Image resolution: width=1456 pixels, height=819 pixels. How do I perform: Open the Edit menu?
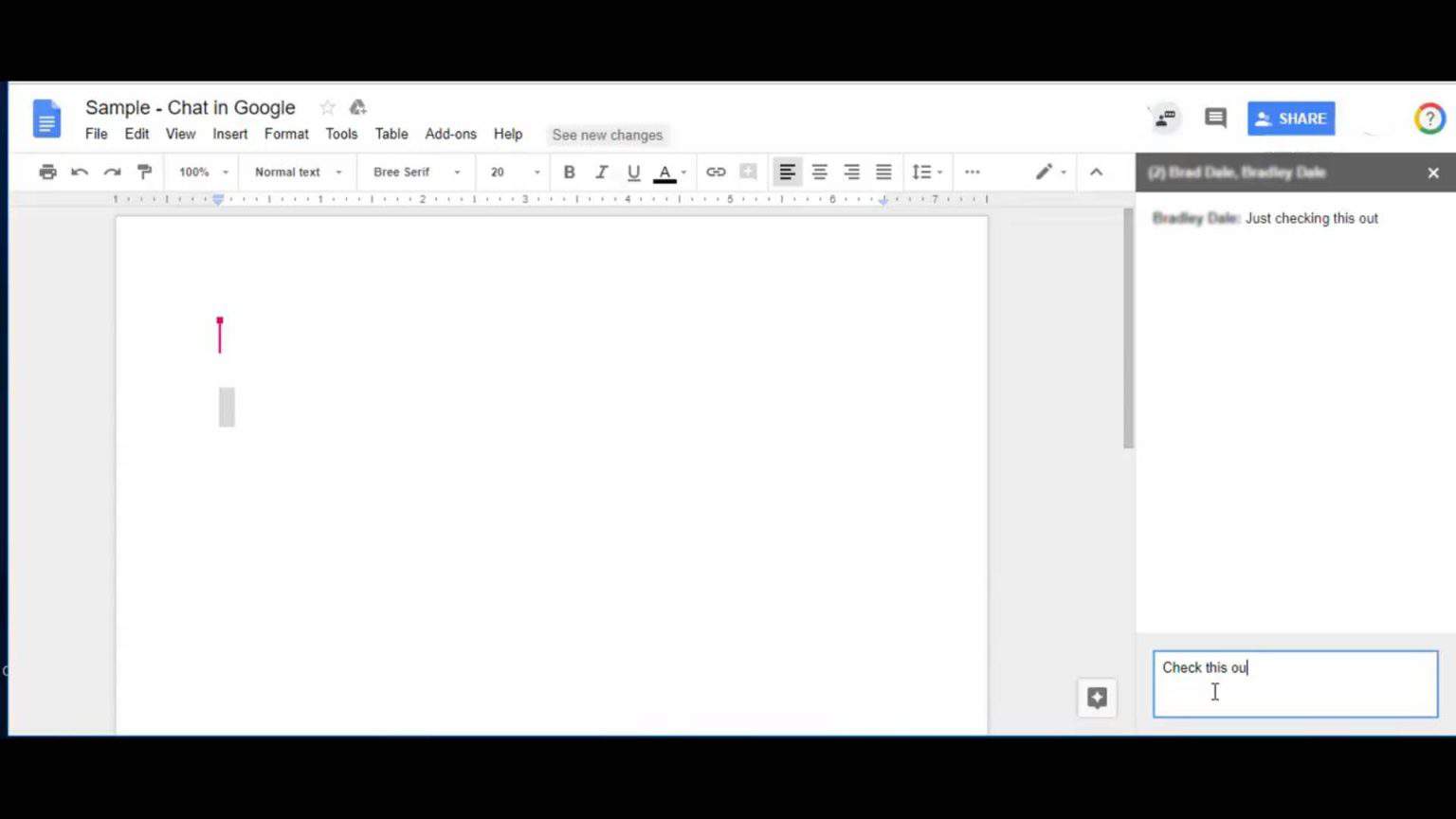click(x=136, y=134)
